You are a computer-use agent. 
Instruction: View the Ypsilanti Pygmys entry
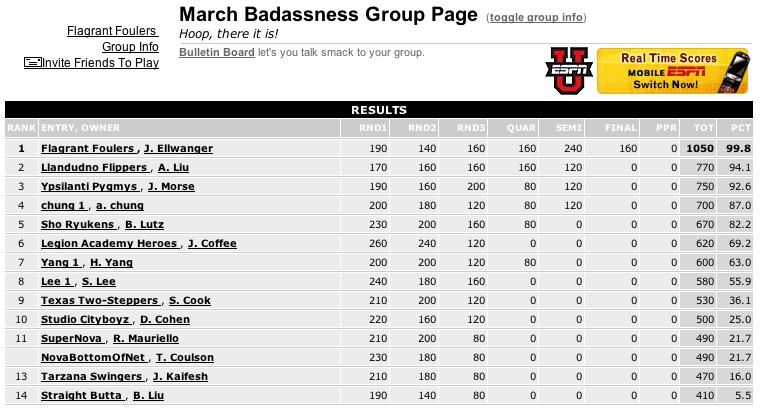(x=89, y=186)
